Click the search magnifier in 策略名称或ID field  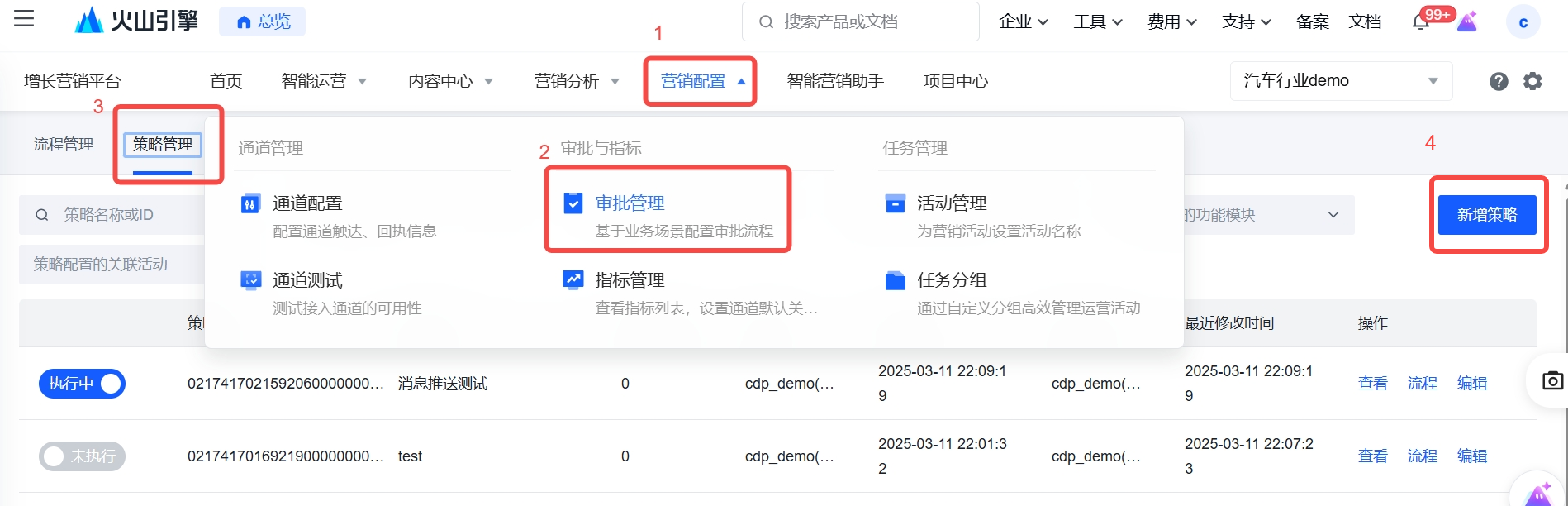(x=41, y=215)
